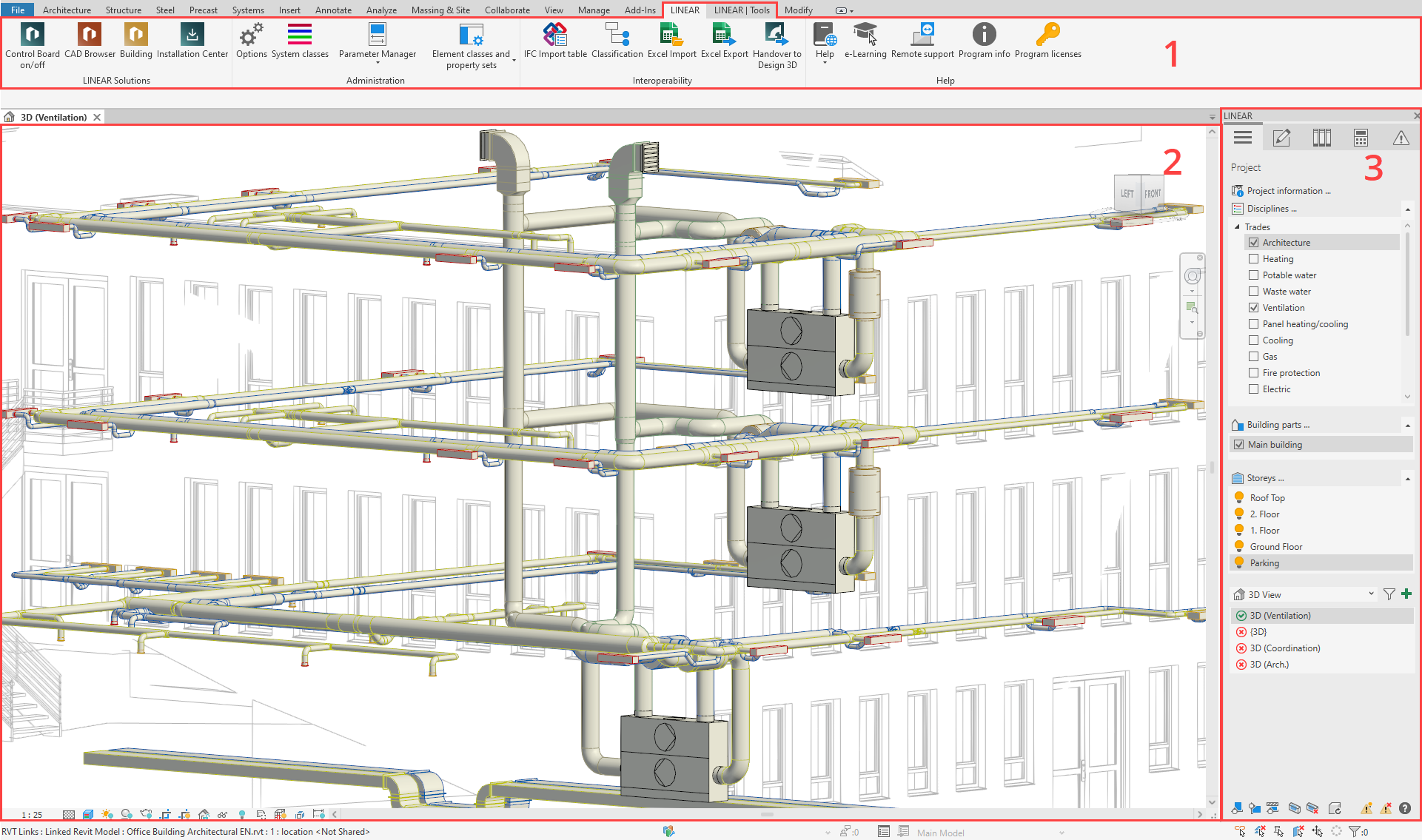Open the 3D View type dropdown
The image size is (1422, 840).
pos(1371,594)
